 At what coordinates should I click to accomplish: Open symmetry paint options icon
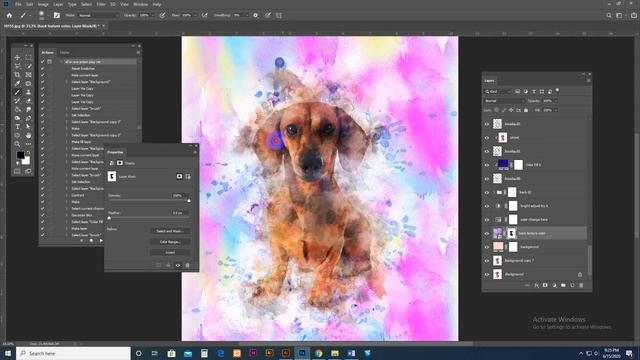279,15
